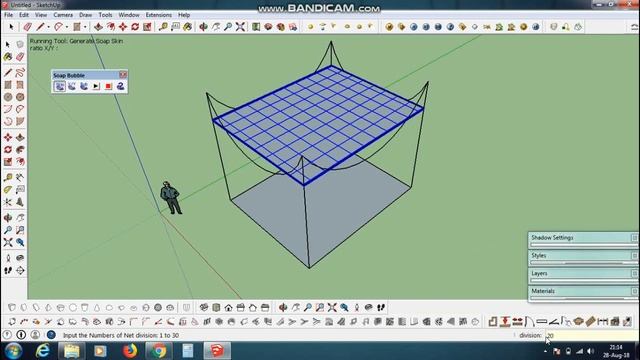
Task: Select the Eraser in left toolbar
Action: click(x=20, y=57)
